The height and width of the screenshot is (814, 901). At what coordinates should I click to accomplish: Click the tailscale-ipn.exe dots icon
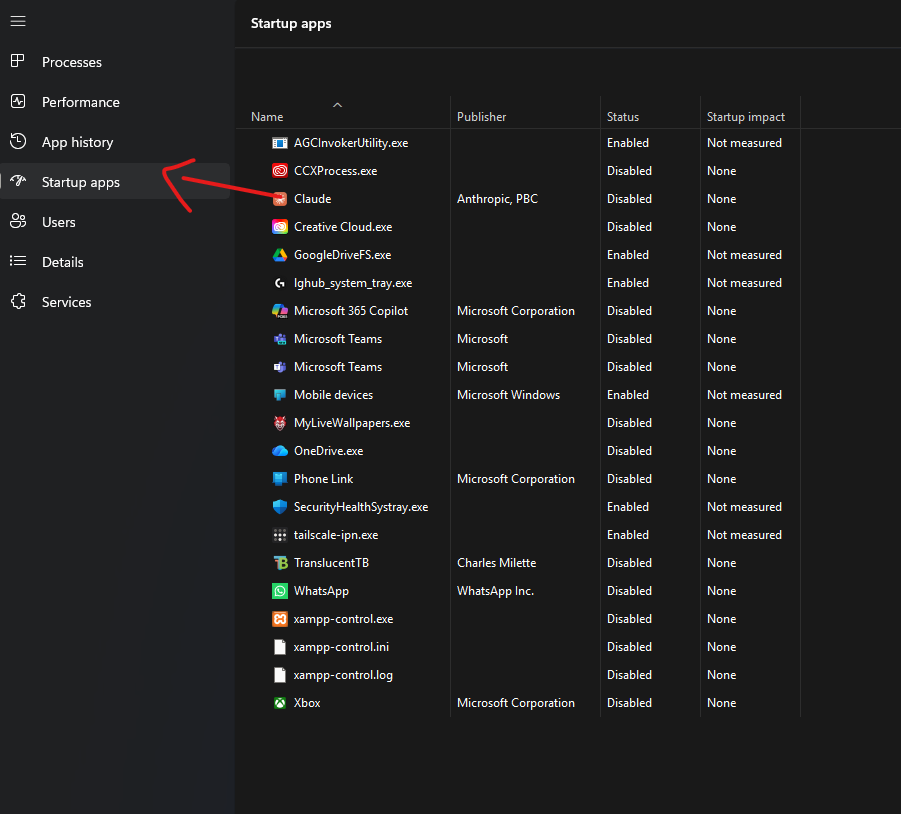pos(280,535)
